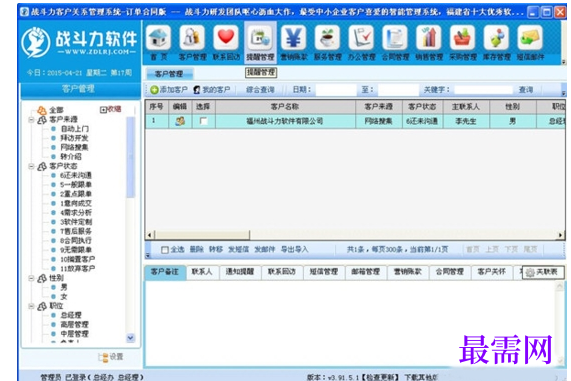Click the table scroll-right arrow
The image size is (571, 381).
tap(561, 235)
